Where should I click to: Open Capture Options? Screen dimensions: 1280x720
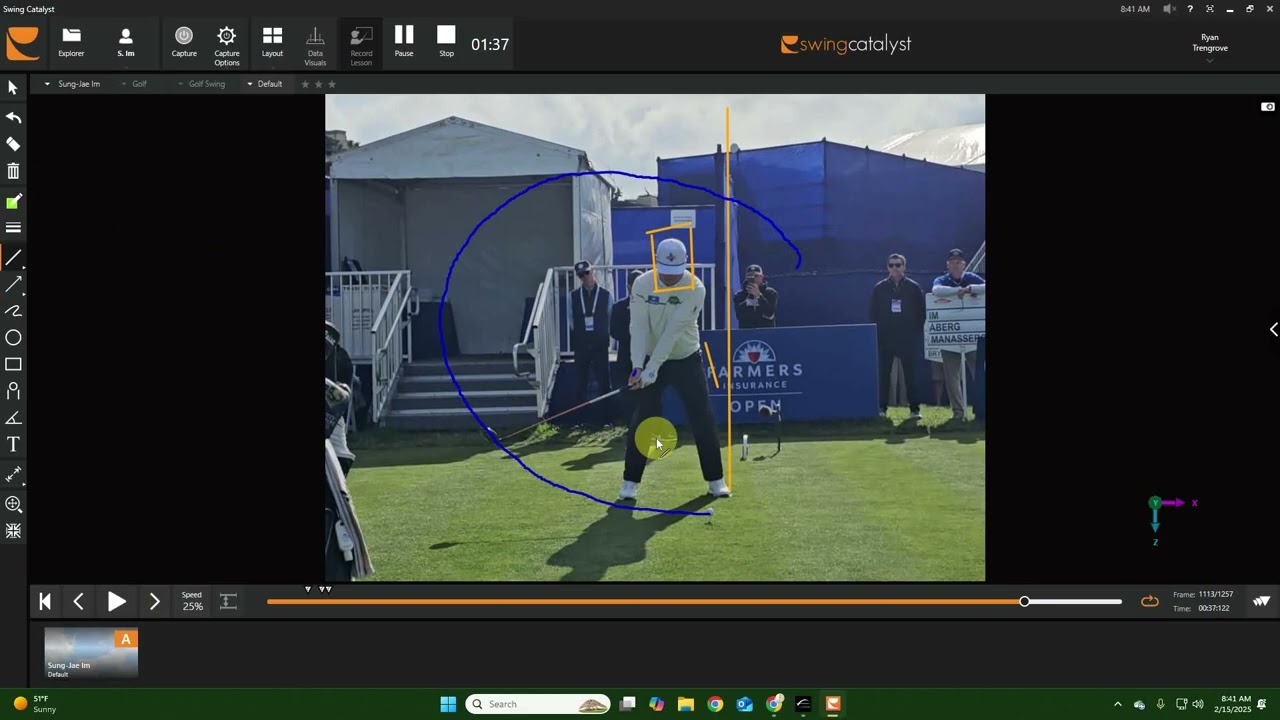[x=227, y=46]
